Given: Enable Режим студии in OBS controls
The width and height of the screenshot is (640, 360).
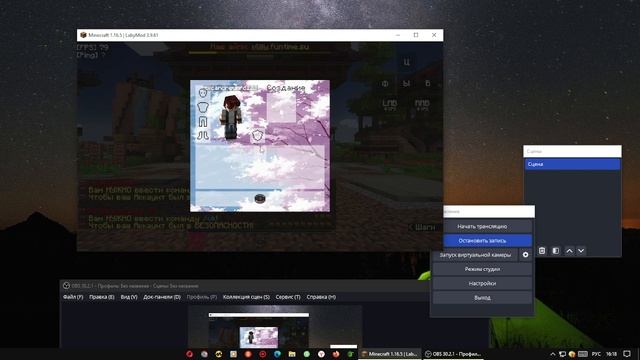Looking at the screenshot, I should coord(482,269).
